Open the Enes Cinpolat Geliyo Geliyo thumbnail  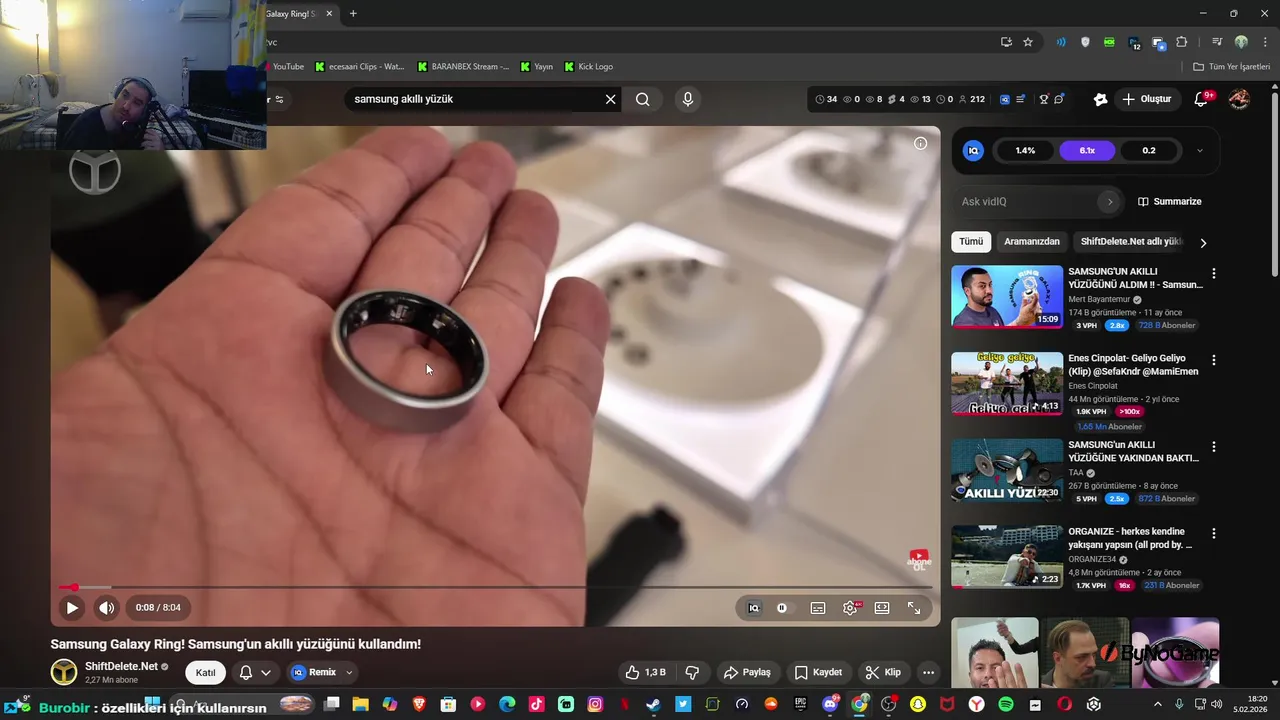tap(1007, 383)
